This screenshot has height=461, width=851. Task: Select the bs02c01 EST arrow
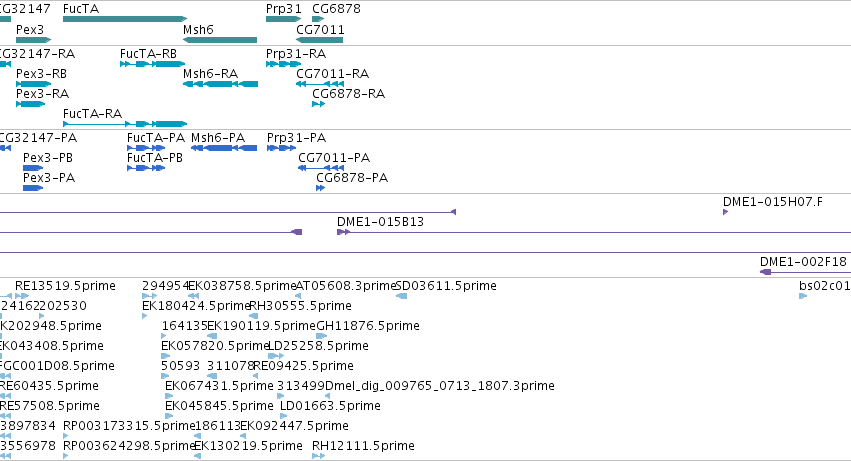click(803, 296)
